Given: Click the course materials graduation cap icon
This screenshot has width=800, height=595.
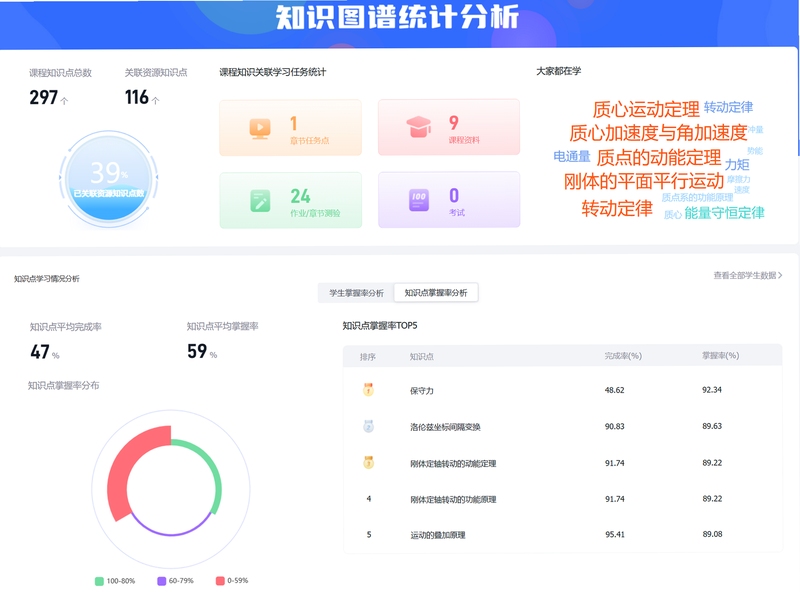Looking at the screenshot, I should [418, 127].
